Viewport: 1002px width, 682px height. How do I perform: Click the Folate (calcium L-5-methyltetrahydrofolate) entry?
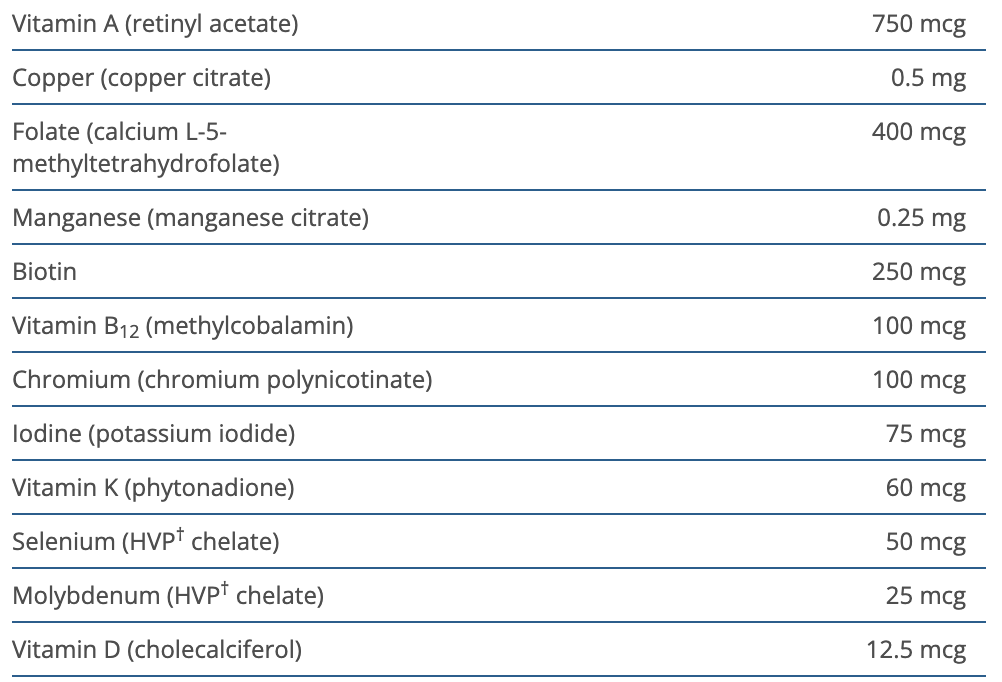145,147
